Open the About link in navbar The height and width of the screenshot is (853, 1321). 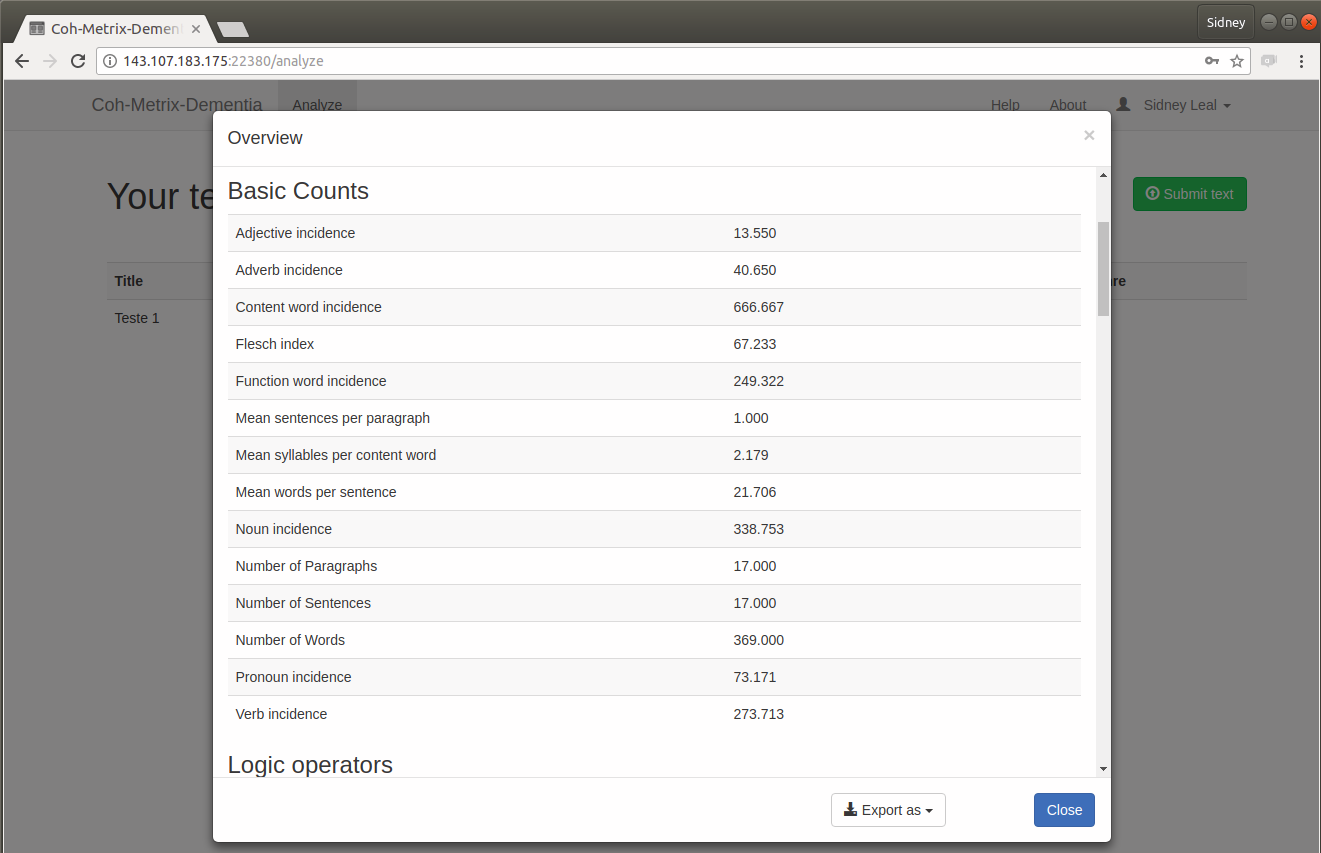(1068, 105)
